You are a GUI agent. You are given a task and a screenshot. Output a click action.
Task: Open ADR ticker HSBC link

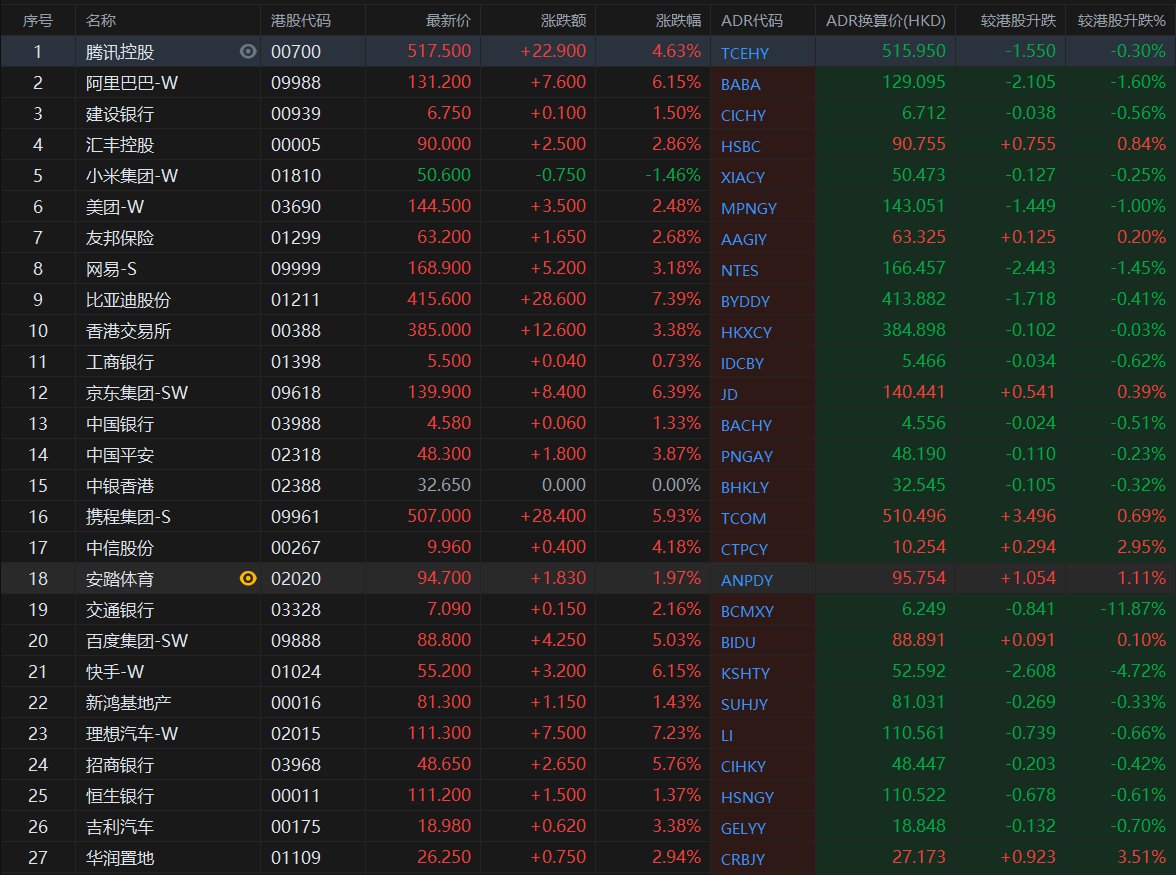[740, 146]
